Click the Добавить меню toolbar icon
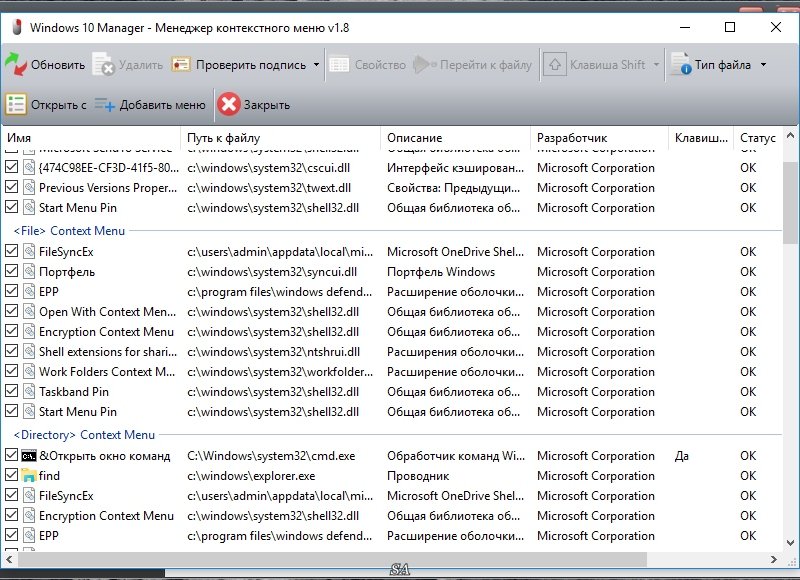The width and height of the screenshot is (800, 580). (x=105, y=105)
